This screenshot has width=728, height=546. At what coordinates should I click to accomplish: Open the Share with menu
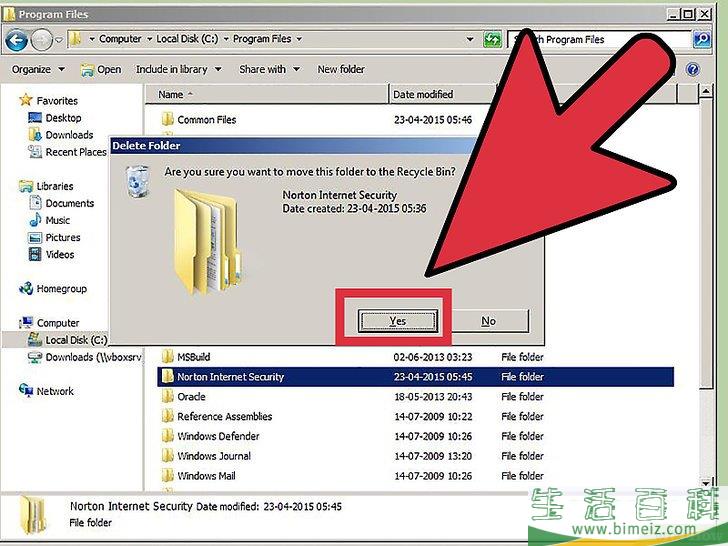[x=269, y=69]
